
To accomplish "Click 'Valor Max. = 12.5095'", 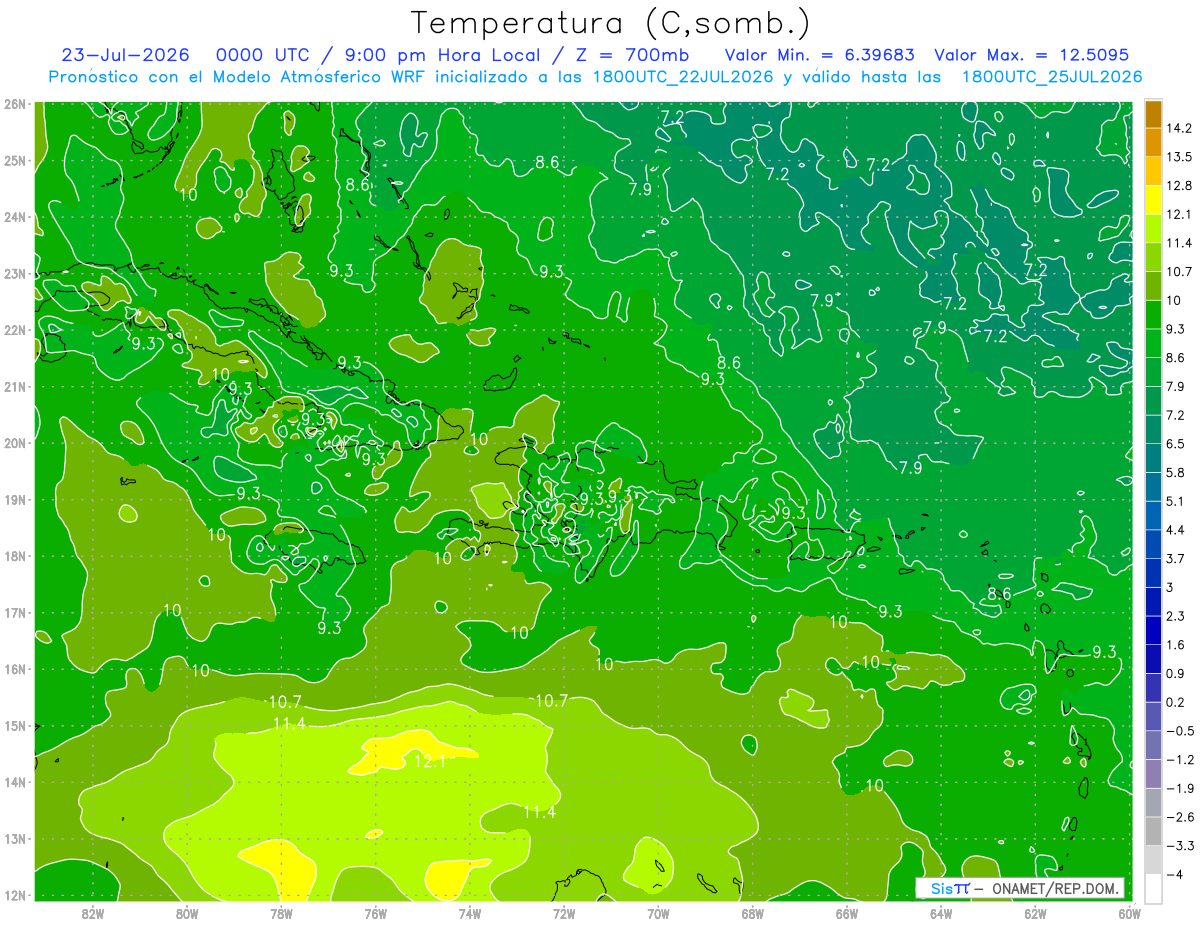I will pyautogui.click(x=1031, y=55).
